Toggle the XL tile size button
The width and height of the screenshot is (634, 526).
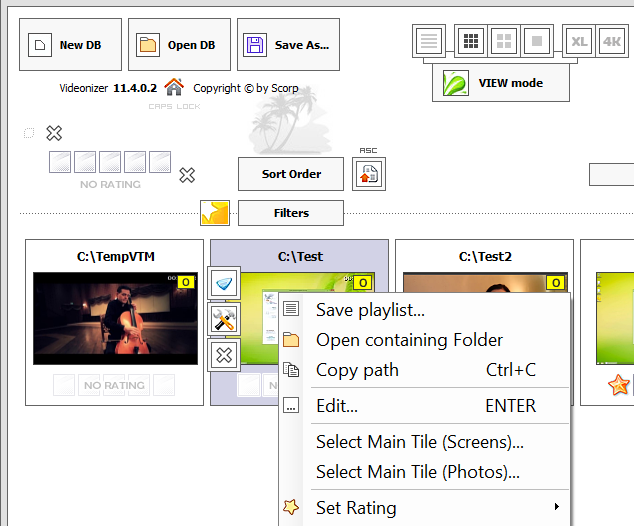click(578, 41)
